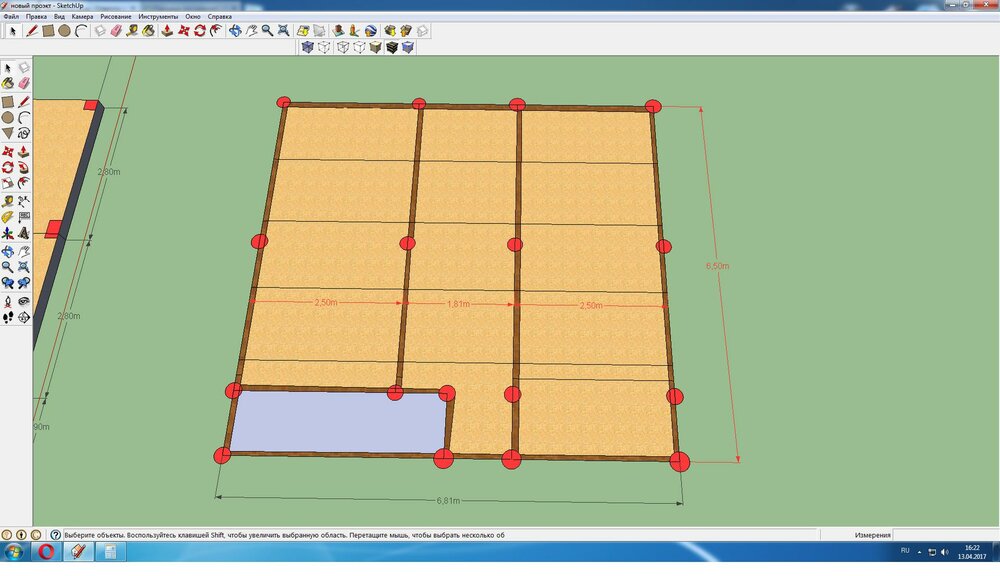
Task: Activate the Walk tool footprints icon
Action: (8, 317)
